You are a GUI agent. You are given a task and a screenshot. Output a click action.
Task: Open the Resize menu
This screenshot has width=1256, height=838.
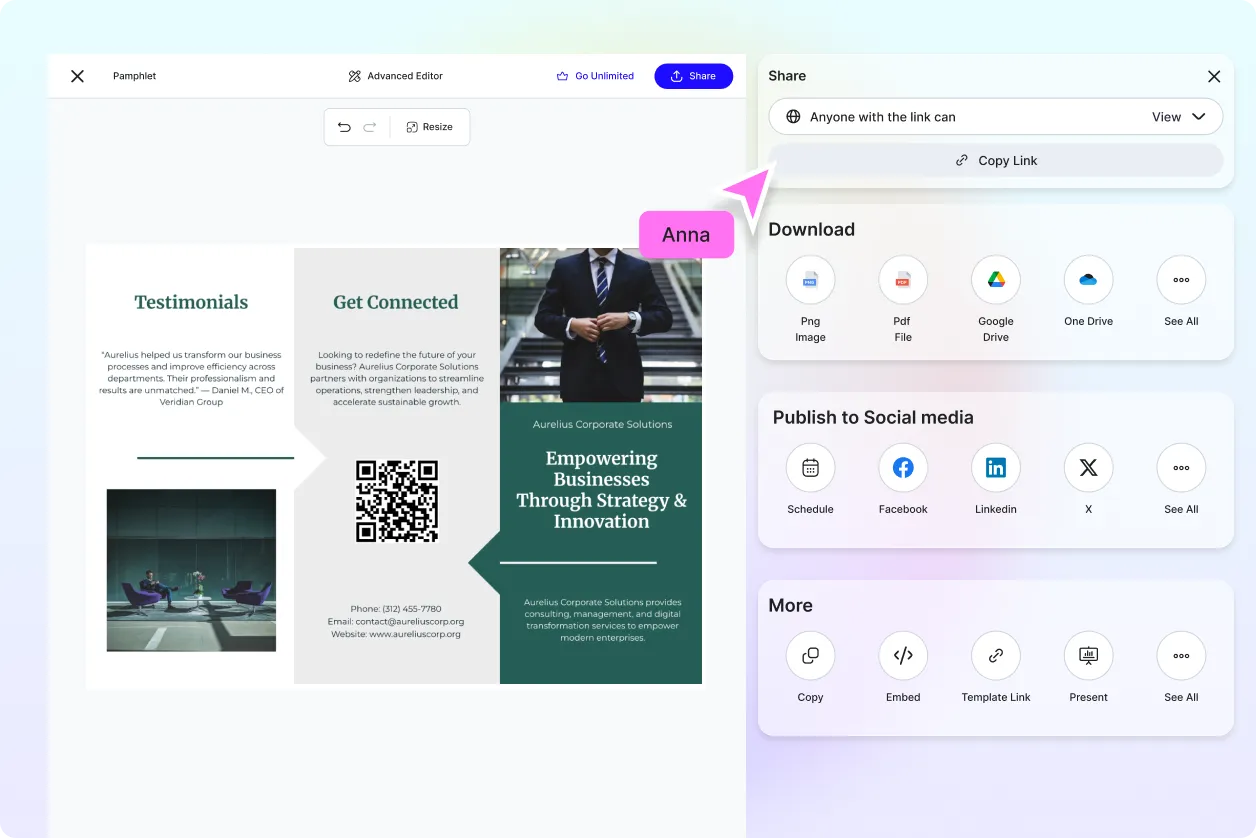click(x=430, y=127)
